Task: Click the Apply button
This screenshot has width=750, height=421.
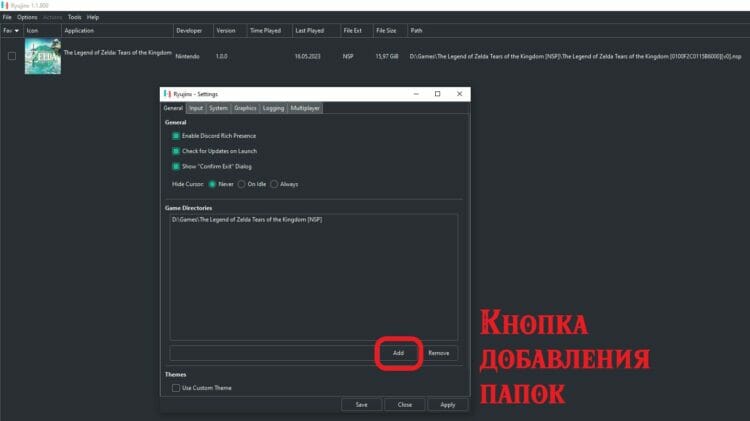Action: 447,405
